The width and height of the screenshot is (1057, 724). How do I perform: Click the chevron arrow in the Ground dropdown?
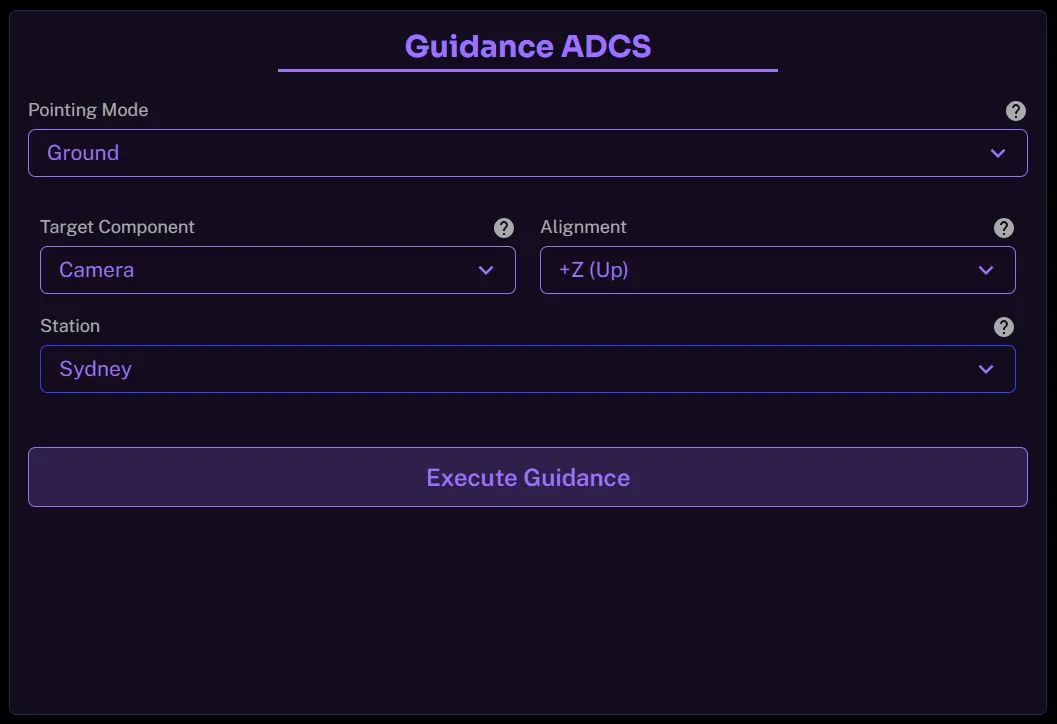(997, 153)
